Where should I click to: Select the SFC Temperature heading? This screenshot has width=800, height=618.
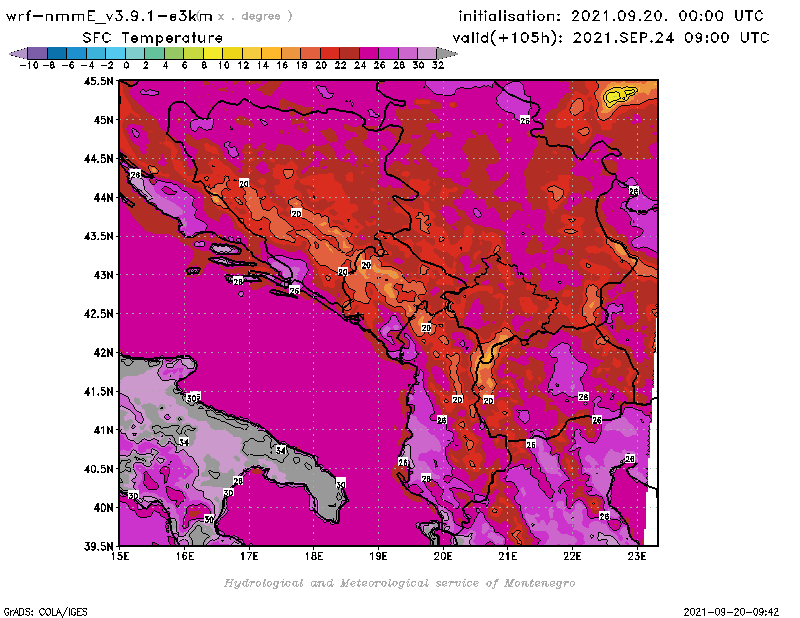coord(153,38)
